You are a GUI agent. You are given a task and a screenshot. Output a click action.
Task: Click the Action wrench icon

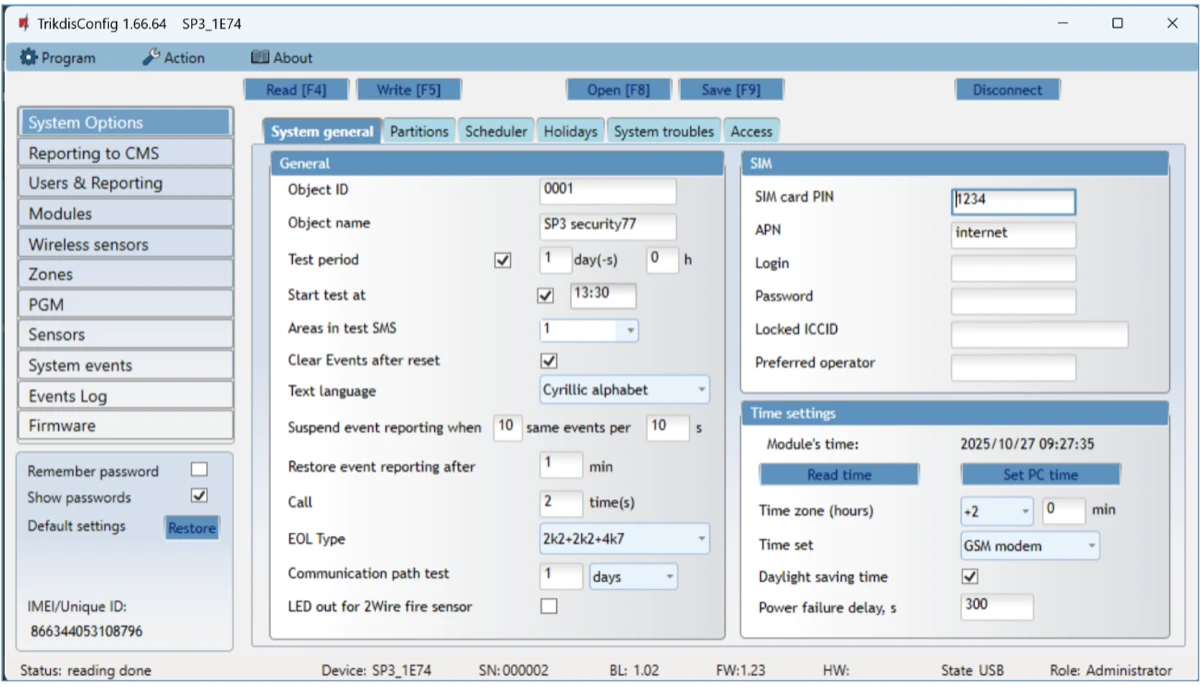coord(151,58)
